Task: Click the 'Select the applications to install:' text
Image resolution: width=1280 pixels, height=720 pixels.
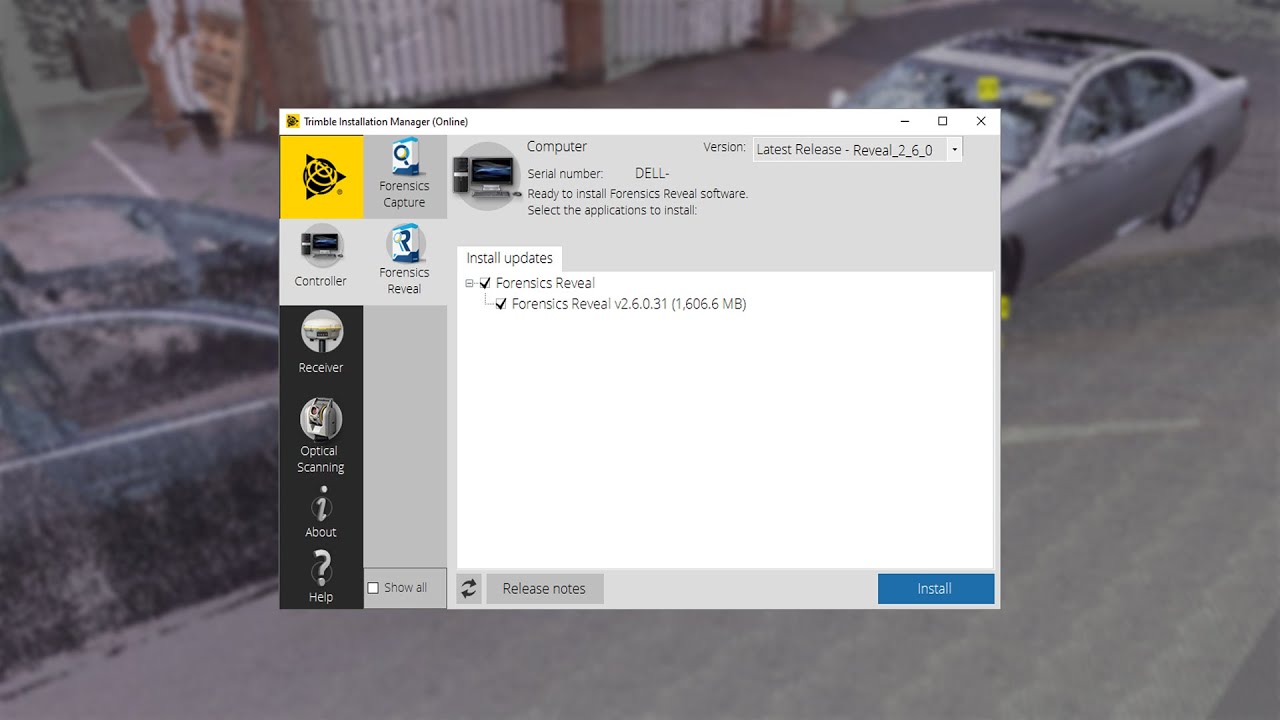Action: [612, 210]
